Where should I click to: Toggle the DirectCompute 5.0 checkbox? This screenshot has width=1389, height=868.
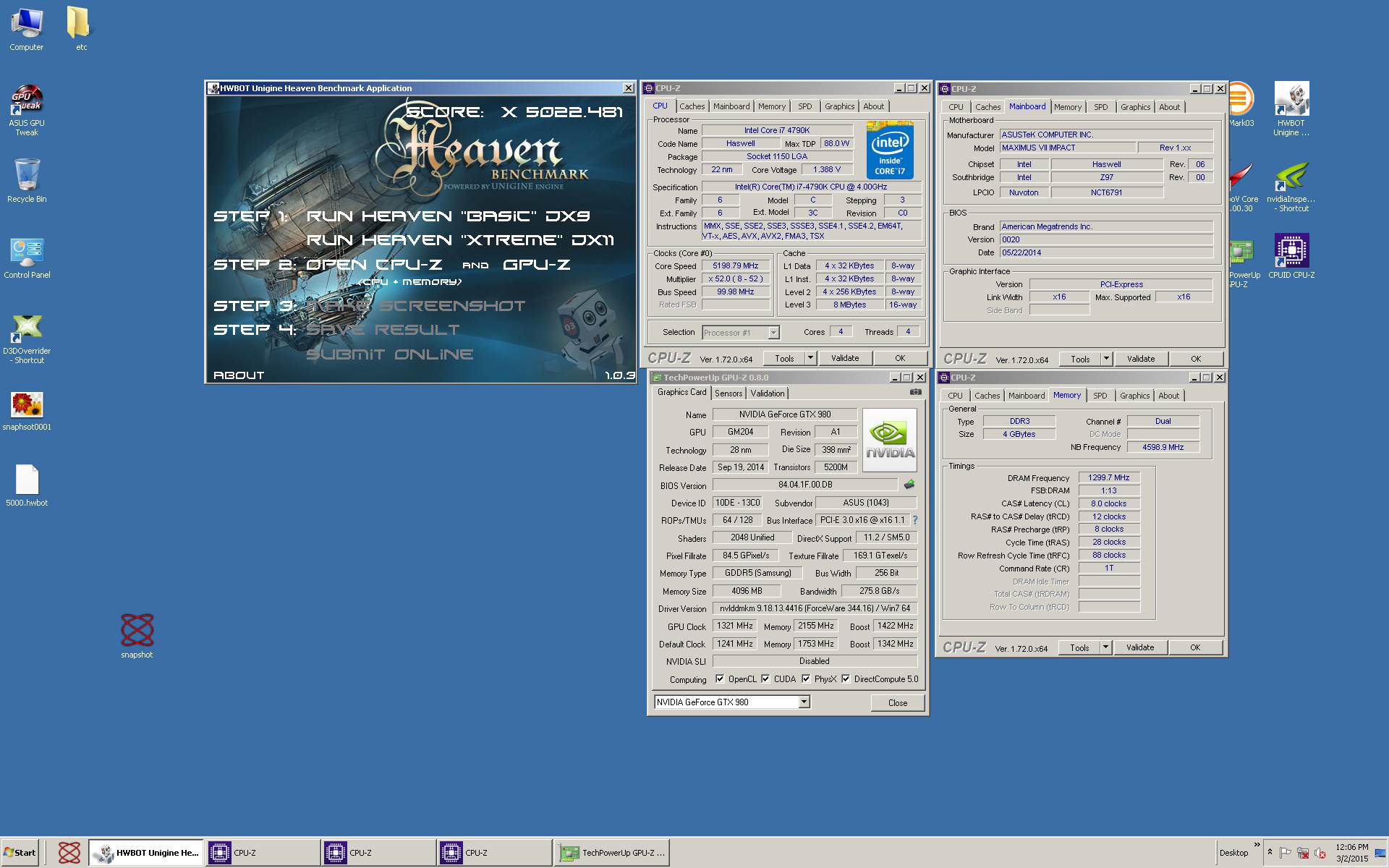point(846,678)
